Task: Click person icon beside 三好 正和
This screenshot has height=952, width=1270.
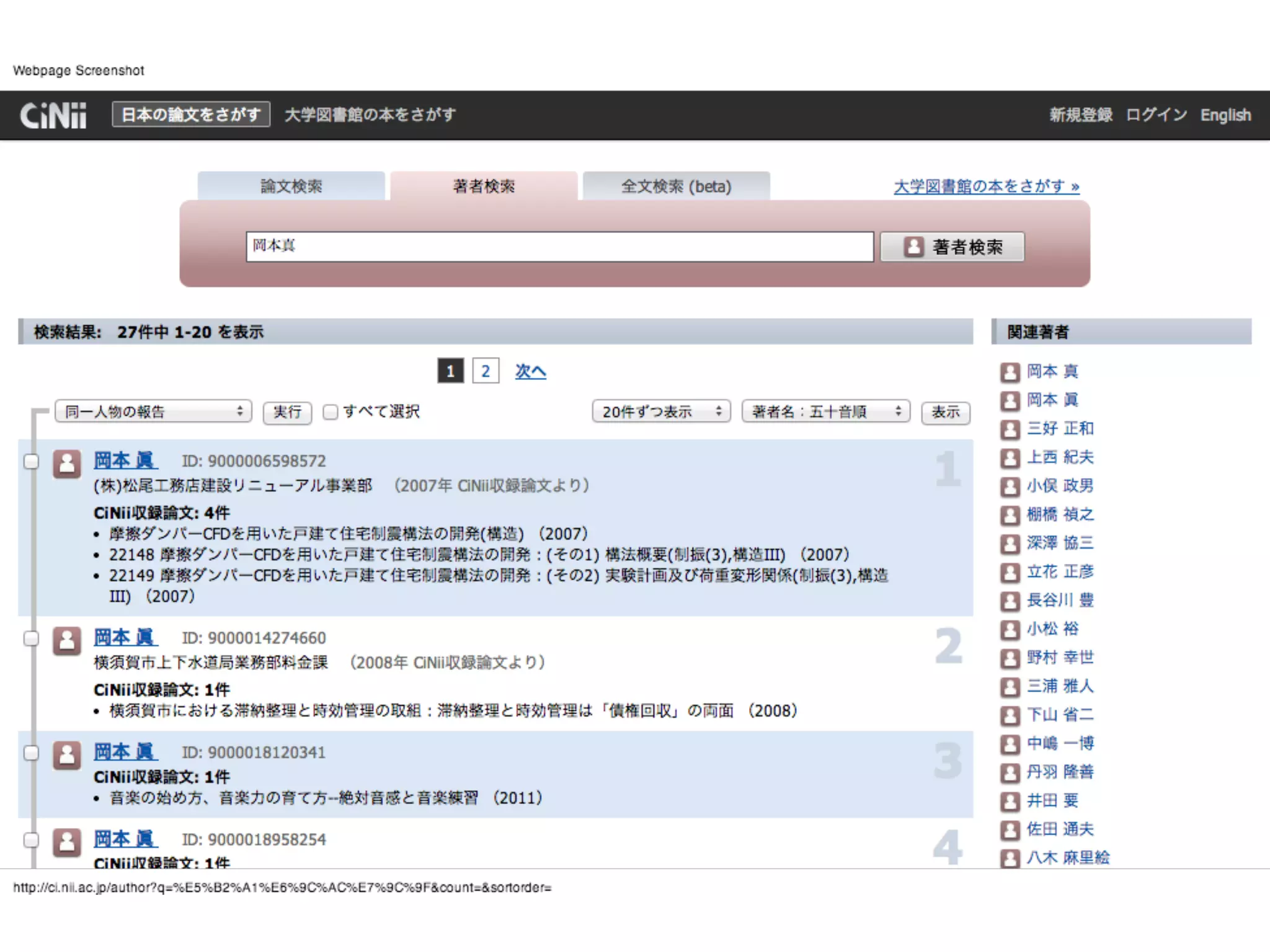Action: pyautogui.click(x=1010, y=429)
